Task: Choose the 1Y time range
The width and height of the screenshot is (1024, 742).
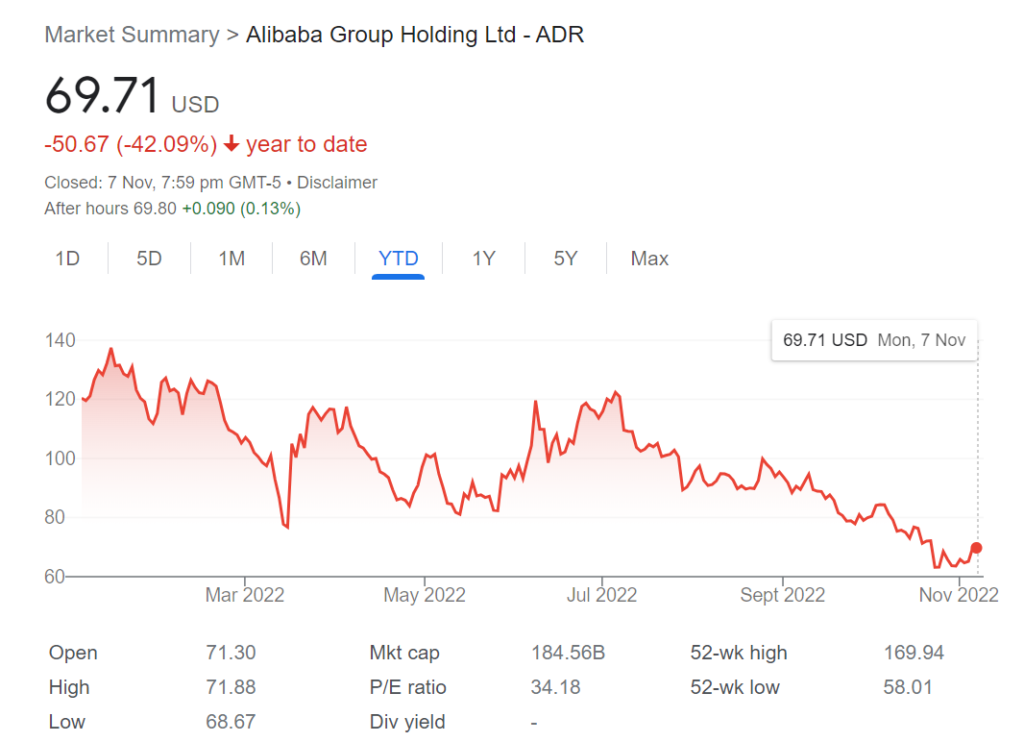Action: point(484,259)
